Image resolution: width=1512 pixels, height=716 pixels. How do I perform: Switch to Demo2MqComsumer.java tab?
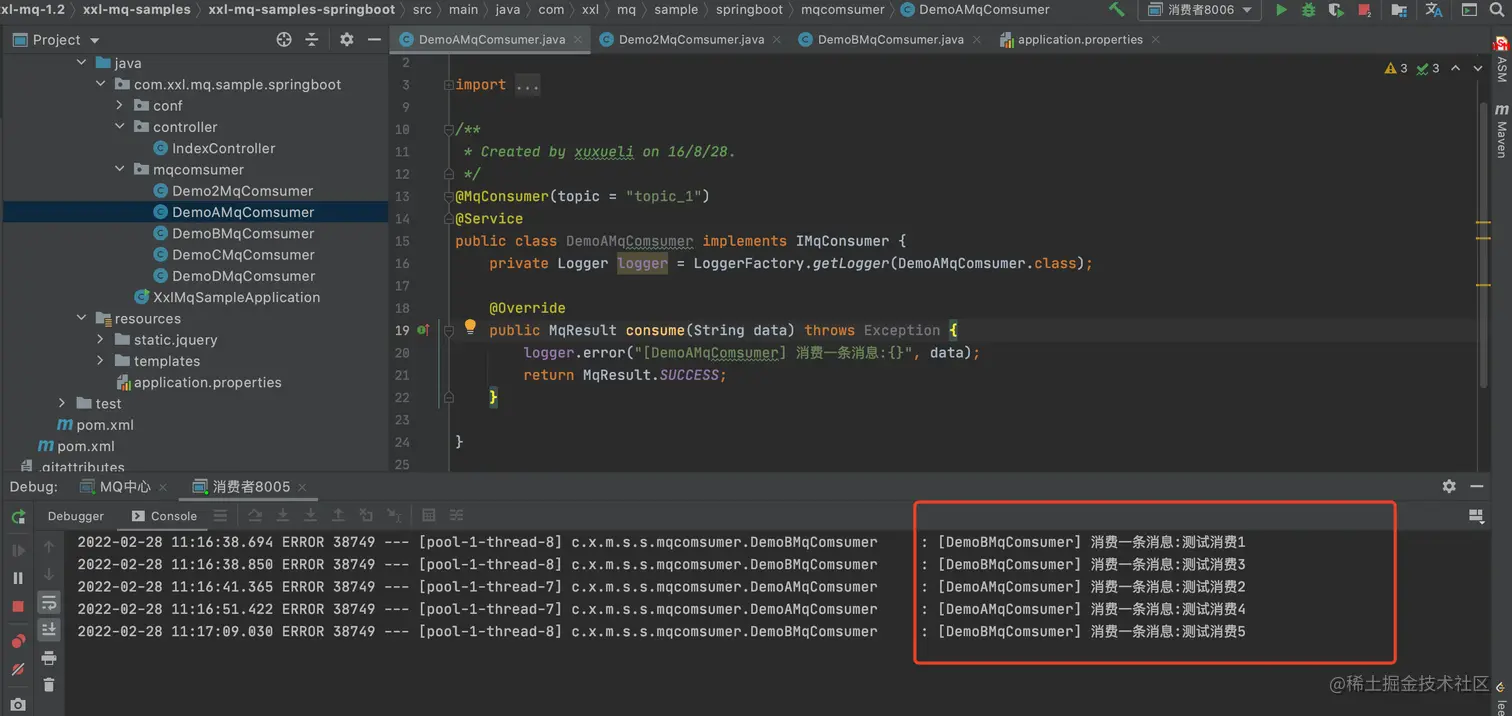click(691, 40)
